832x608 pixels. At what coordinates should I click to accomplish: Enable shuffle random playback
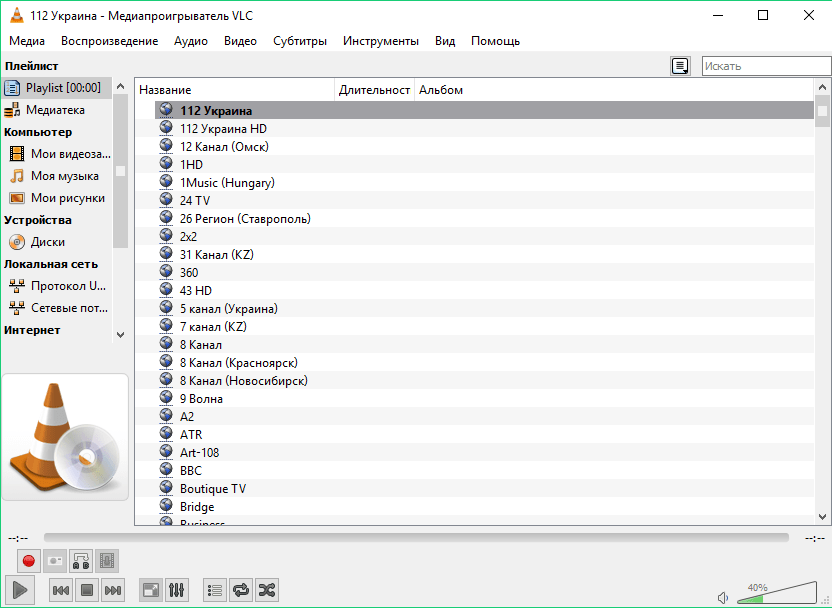(x=267, y=590)
